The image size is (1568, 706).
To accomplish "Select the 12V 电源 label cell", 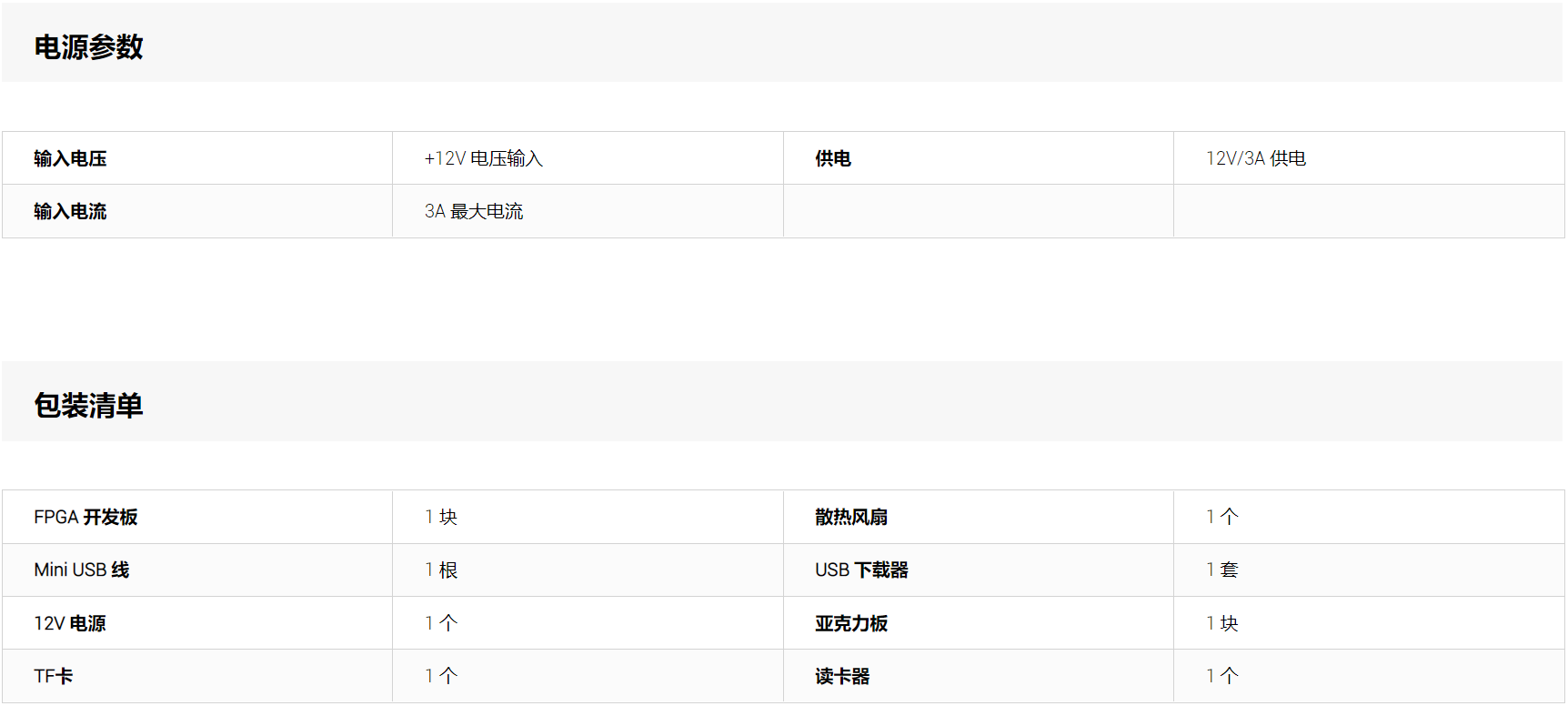I will [x=70, y=624].
